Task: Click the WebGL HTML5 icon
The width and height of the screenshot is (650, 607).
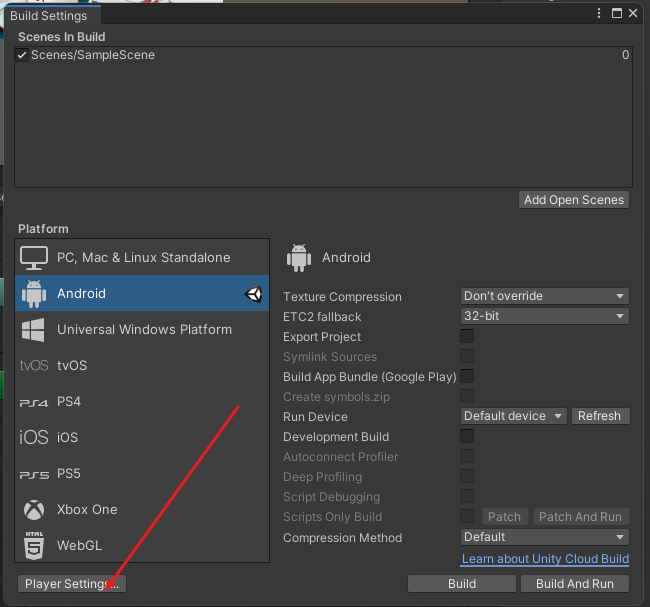Action: [x=34, y=545]
